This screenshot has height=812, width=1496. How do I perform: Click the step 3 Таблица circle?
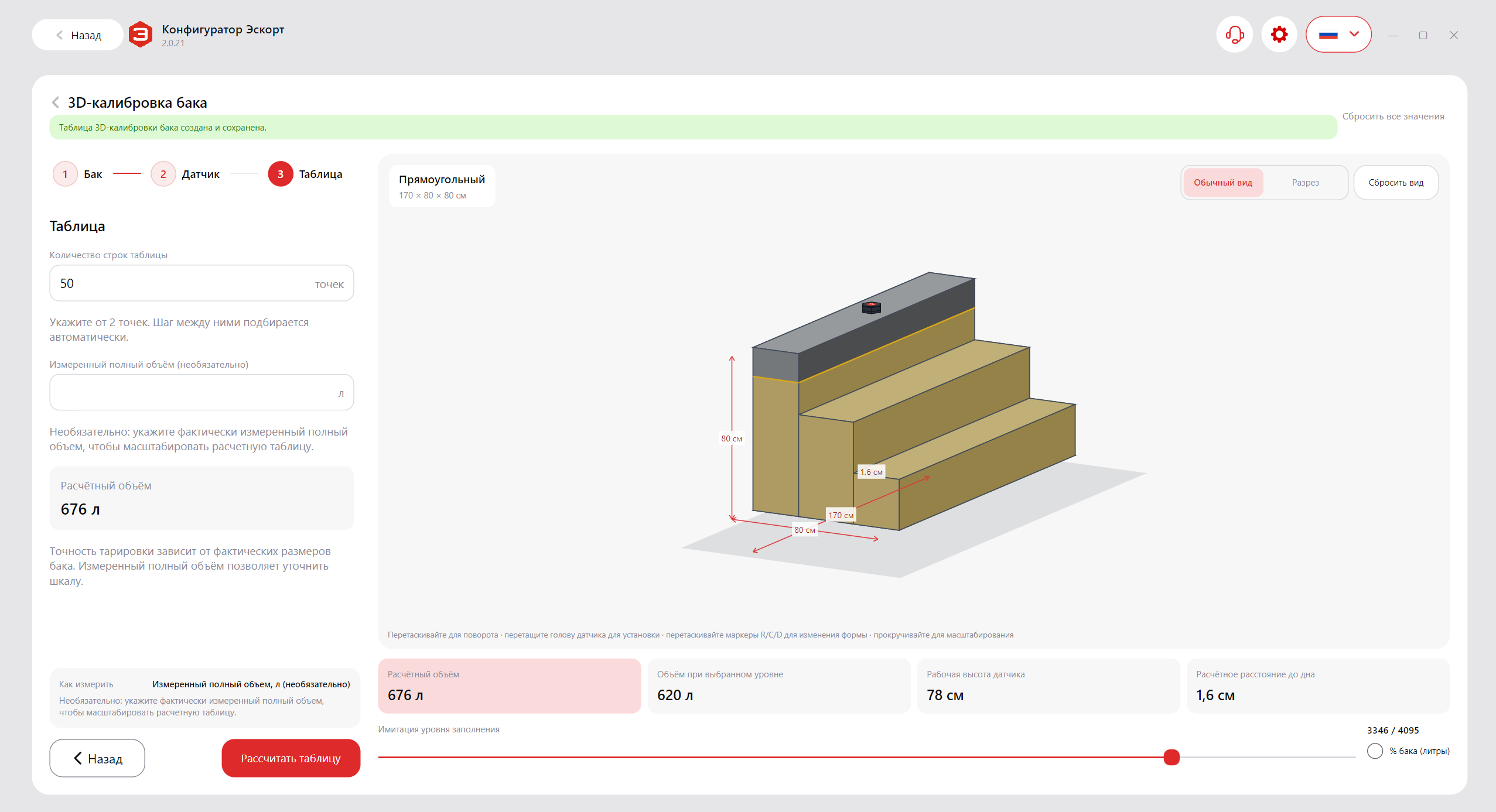pyautogui.click(x=281, y=174)
